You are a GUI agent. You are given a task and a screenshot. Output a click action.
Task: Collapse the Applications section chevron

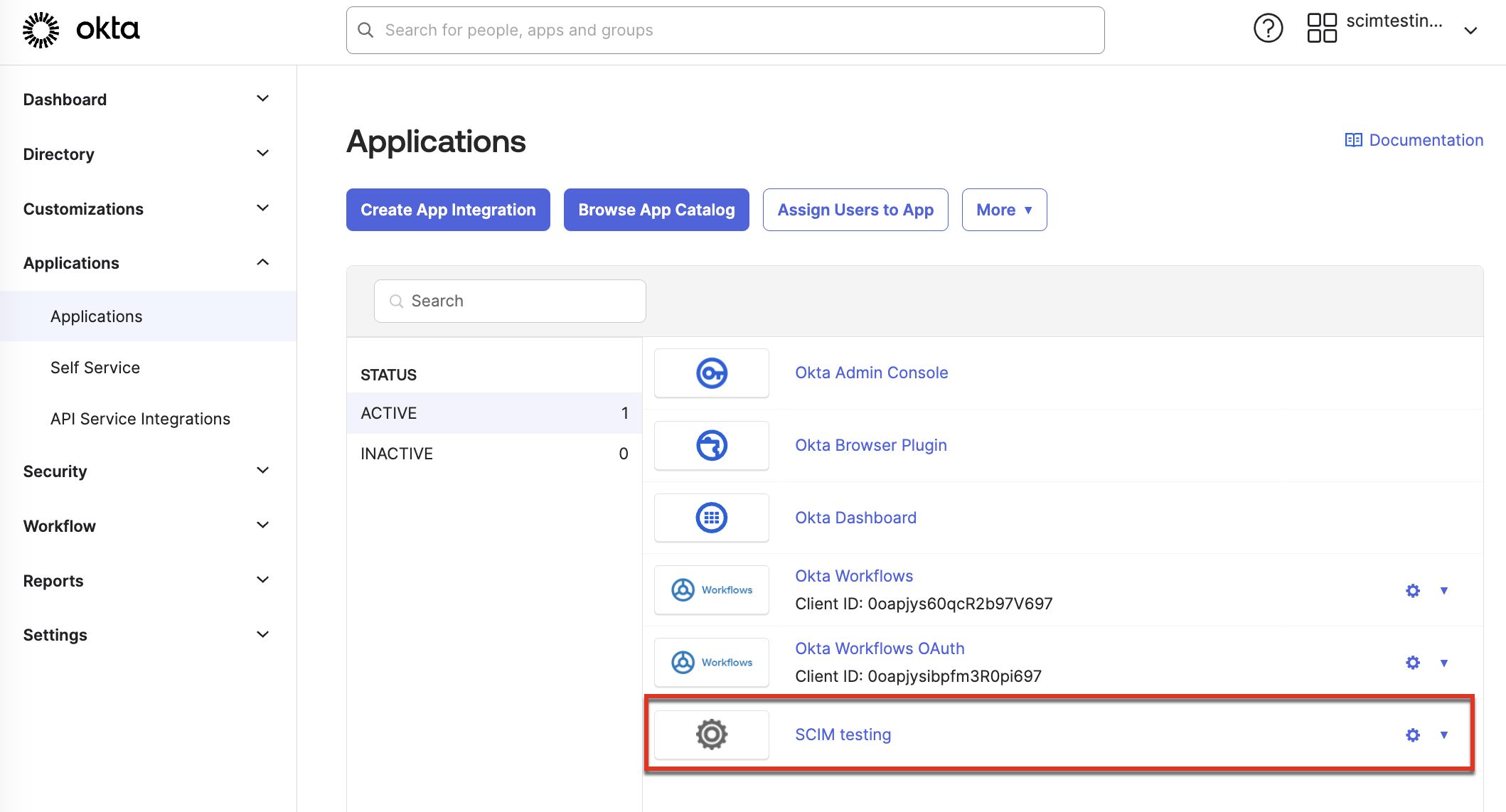coord(262,262)
